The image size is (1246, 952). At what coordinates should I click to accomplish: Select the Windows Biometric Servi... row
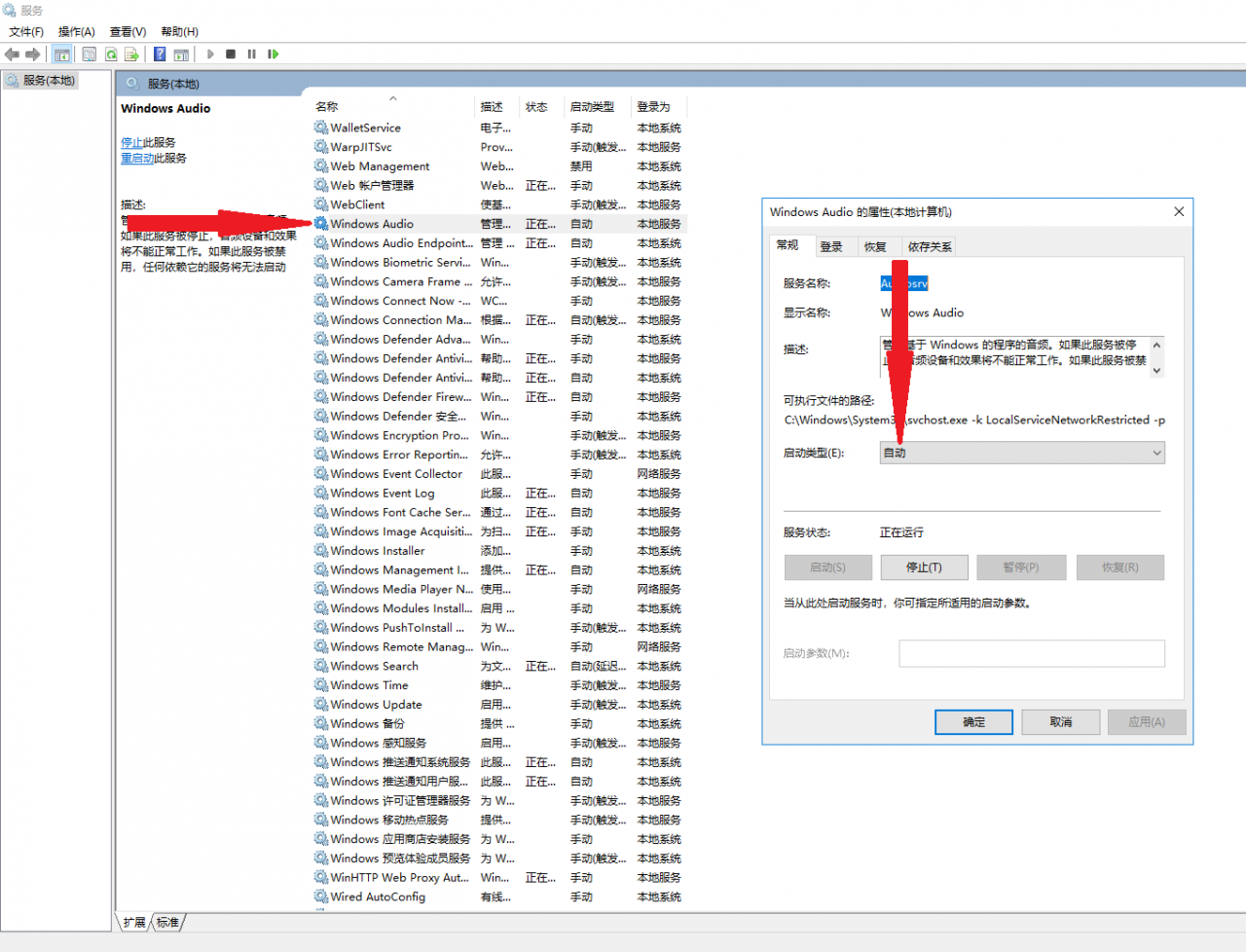[500, 263]
